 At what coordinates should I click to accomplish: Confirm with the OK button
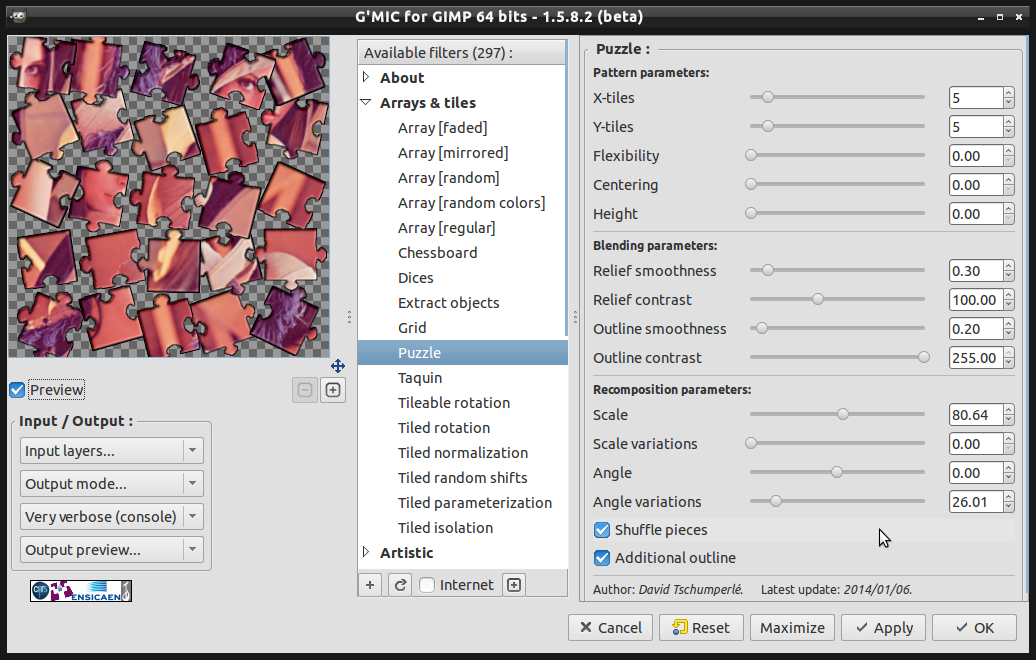coord(975,628)
